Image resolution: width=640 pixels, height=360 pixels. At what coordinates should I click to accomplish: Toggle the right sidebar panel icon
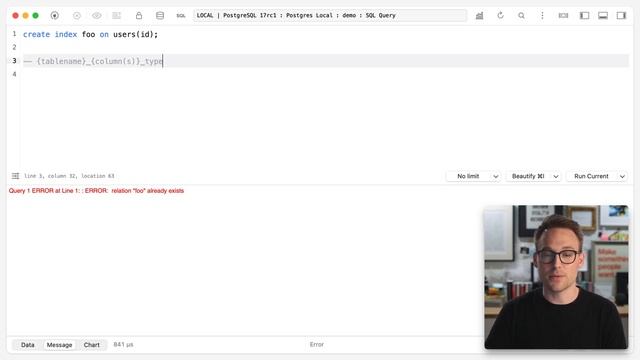(621, 16)
